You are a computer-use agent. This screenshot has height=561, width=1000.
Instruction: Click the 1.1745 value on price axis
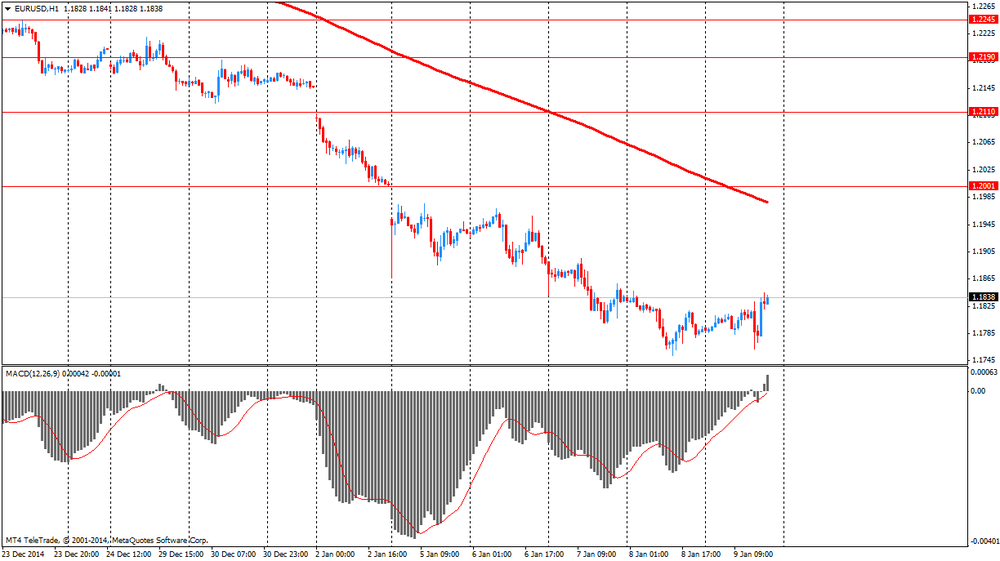pos(983,360)
